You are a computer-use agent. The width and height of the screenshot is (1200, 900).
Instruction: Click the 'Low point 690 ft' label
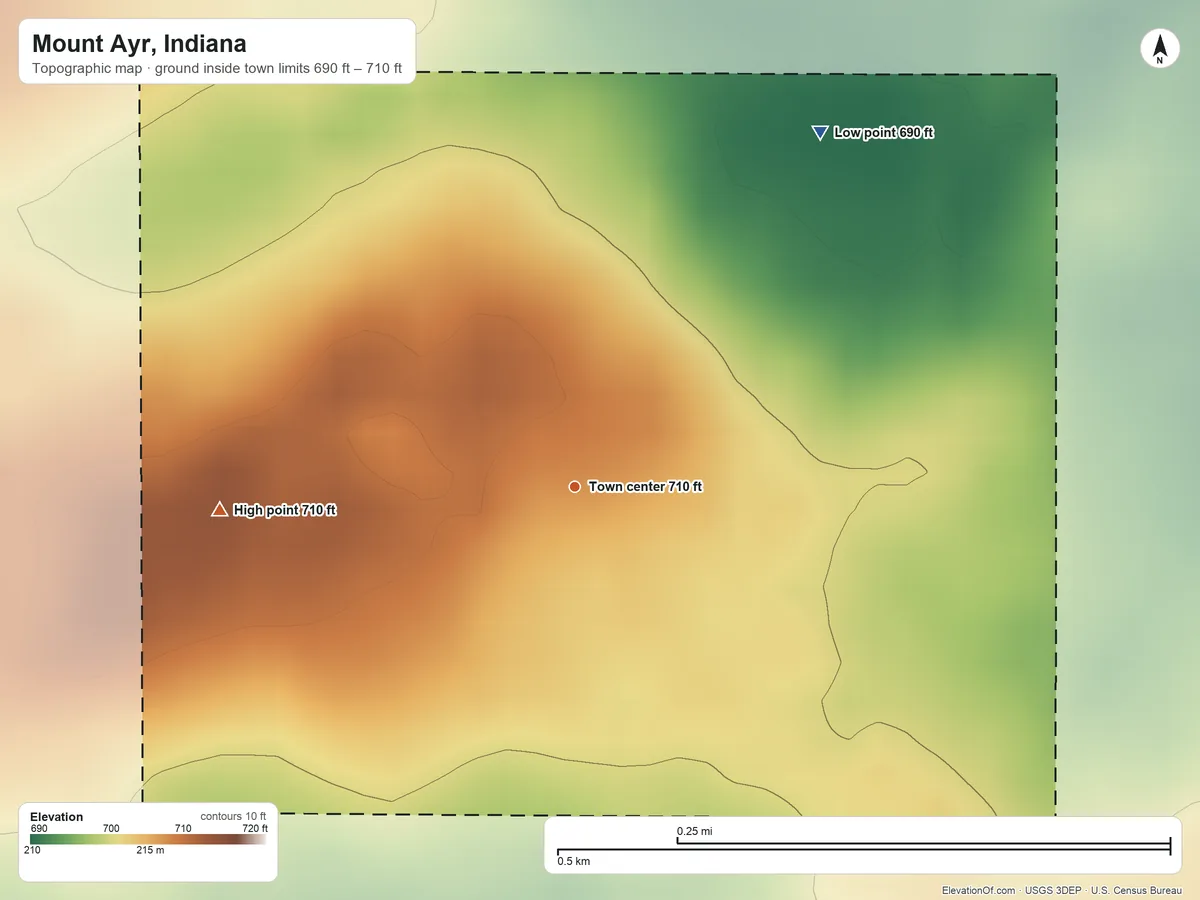(x=884, y=132)
